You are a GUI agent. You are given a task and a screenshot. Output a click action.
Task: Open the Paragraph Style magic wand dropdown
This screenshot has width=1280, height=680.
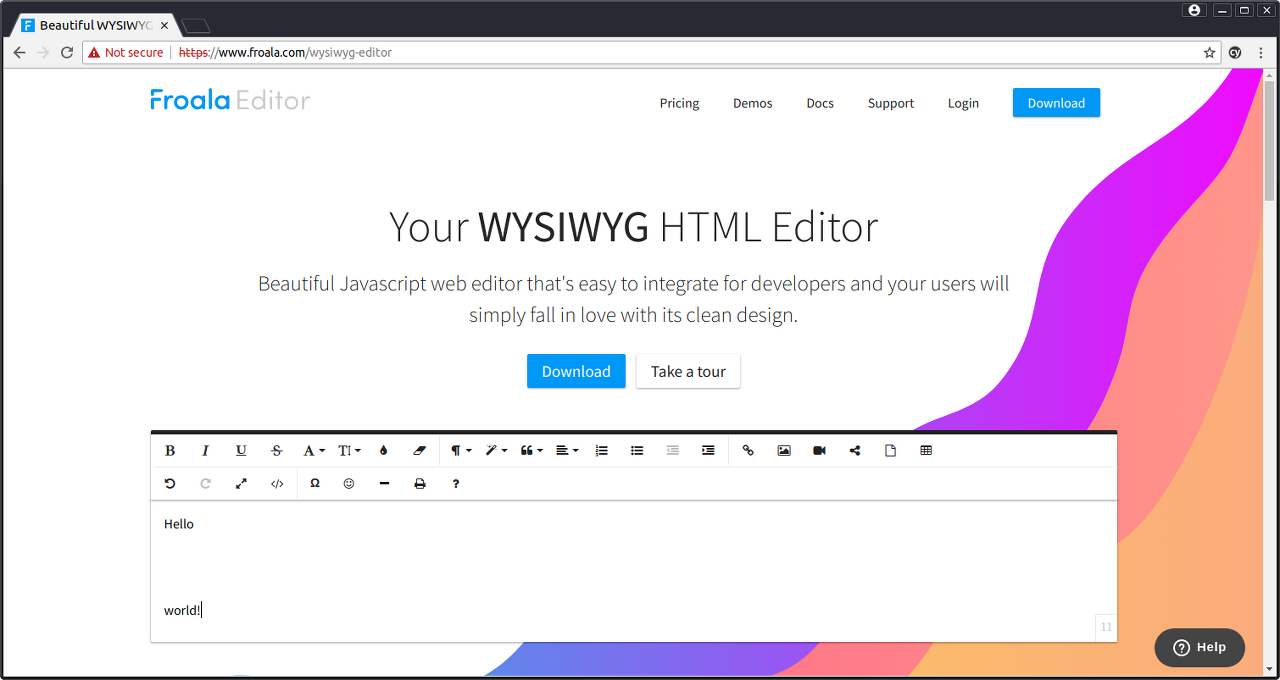496,451
